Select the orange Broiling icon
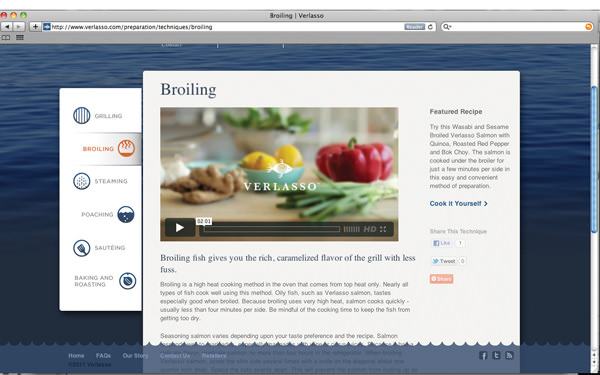 [x=126, y=148]
